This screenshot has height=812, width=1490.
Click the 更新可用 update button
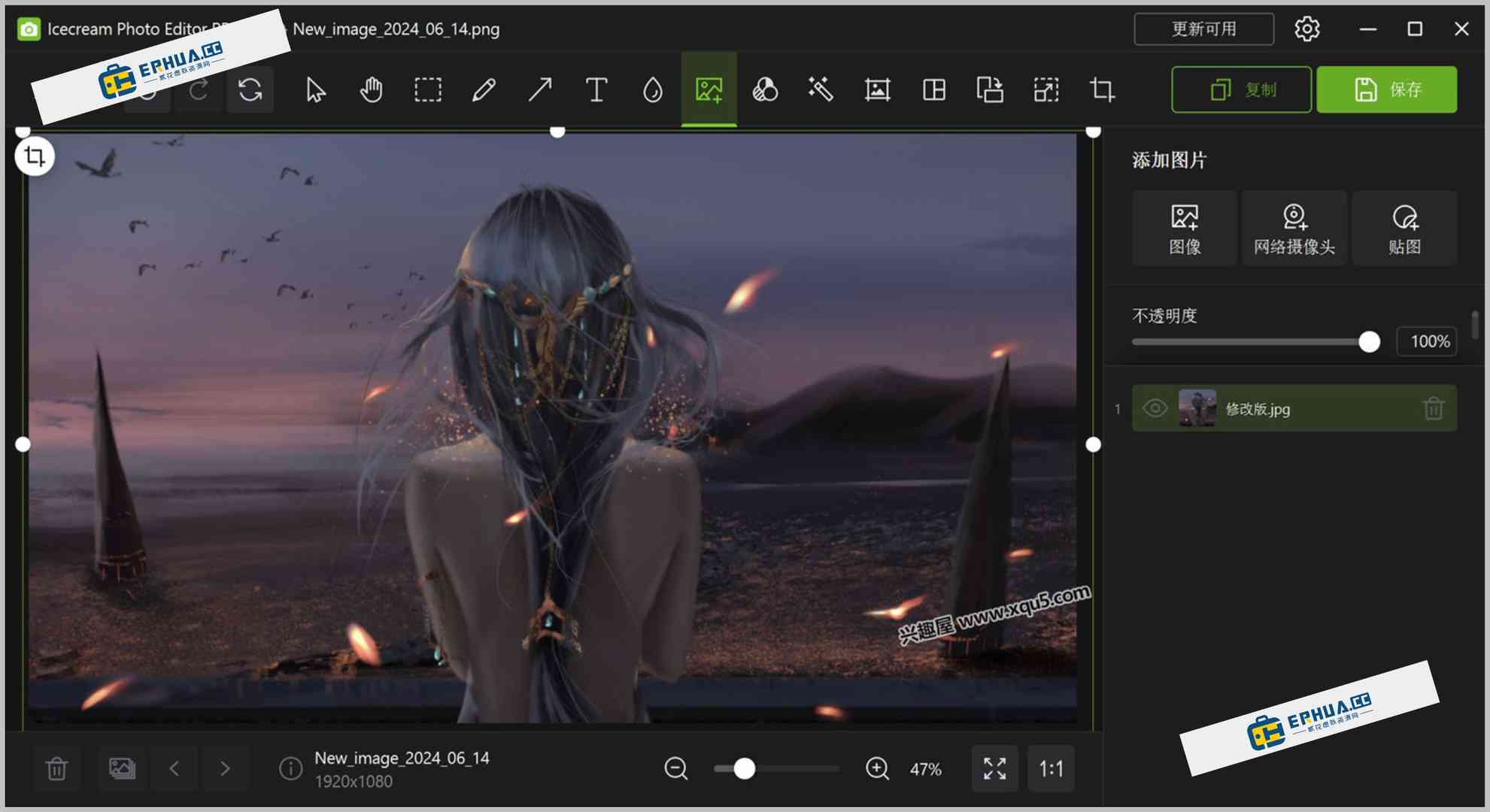1203,29
